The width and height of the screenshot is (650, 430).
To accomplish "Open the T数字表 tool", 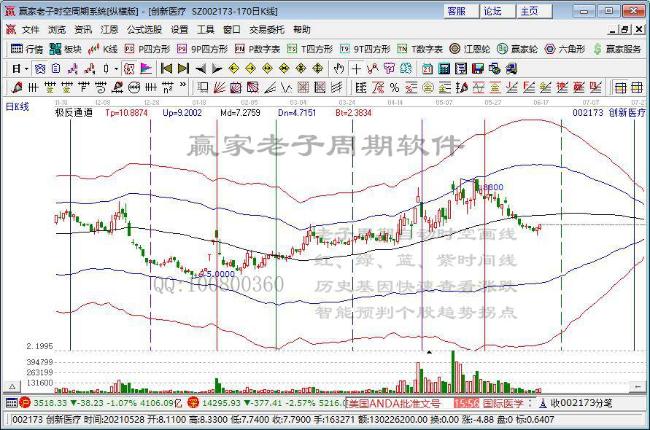I will (420, 49).
